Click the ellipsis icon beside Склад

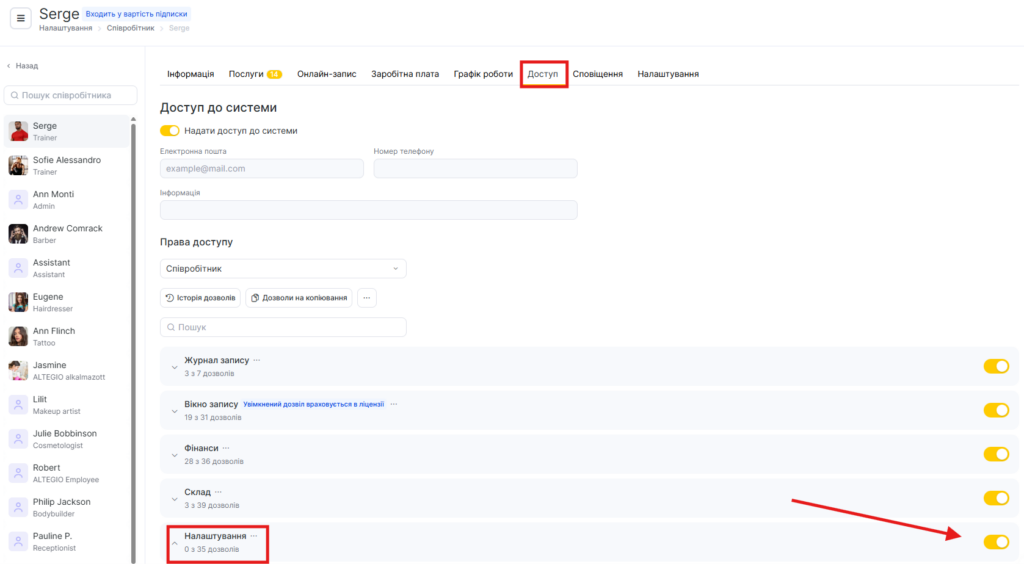[x=217, y=492]
